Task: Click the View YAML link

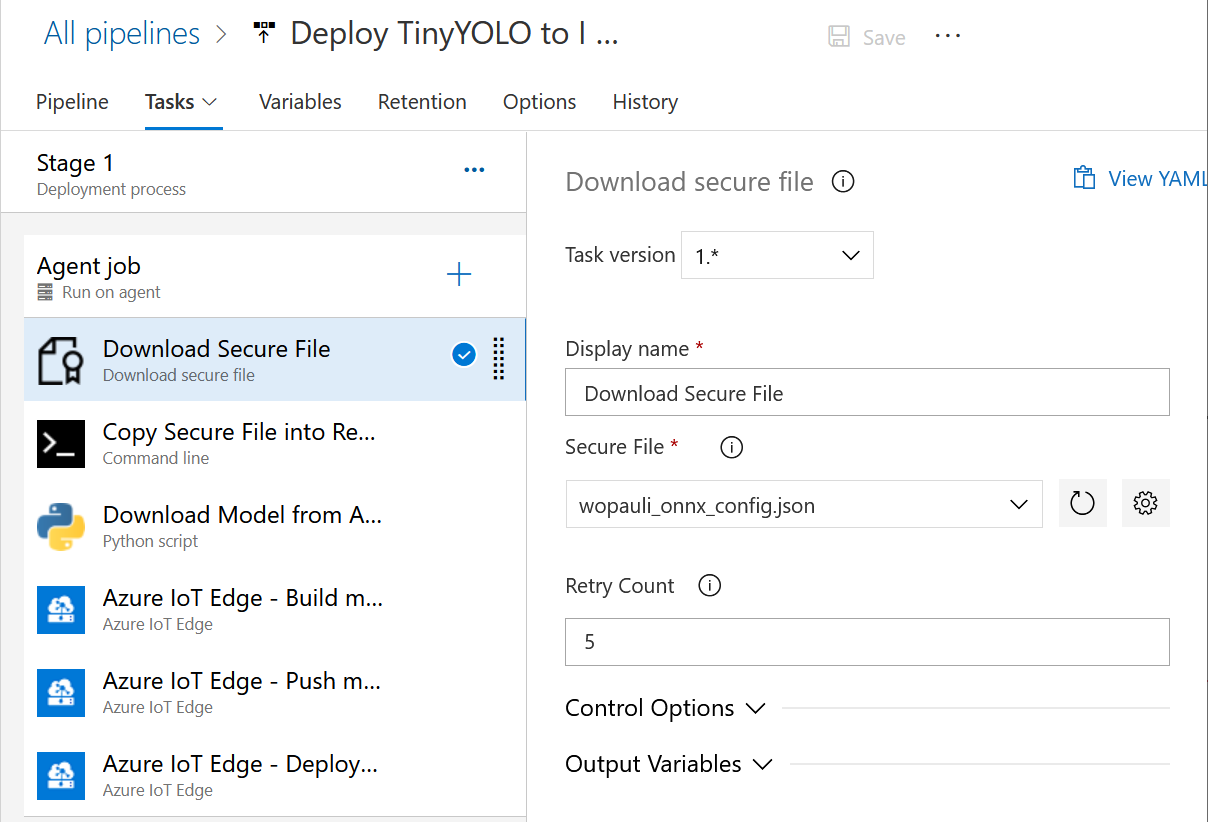Action: click(x=1140, y=179)
